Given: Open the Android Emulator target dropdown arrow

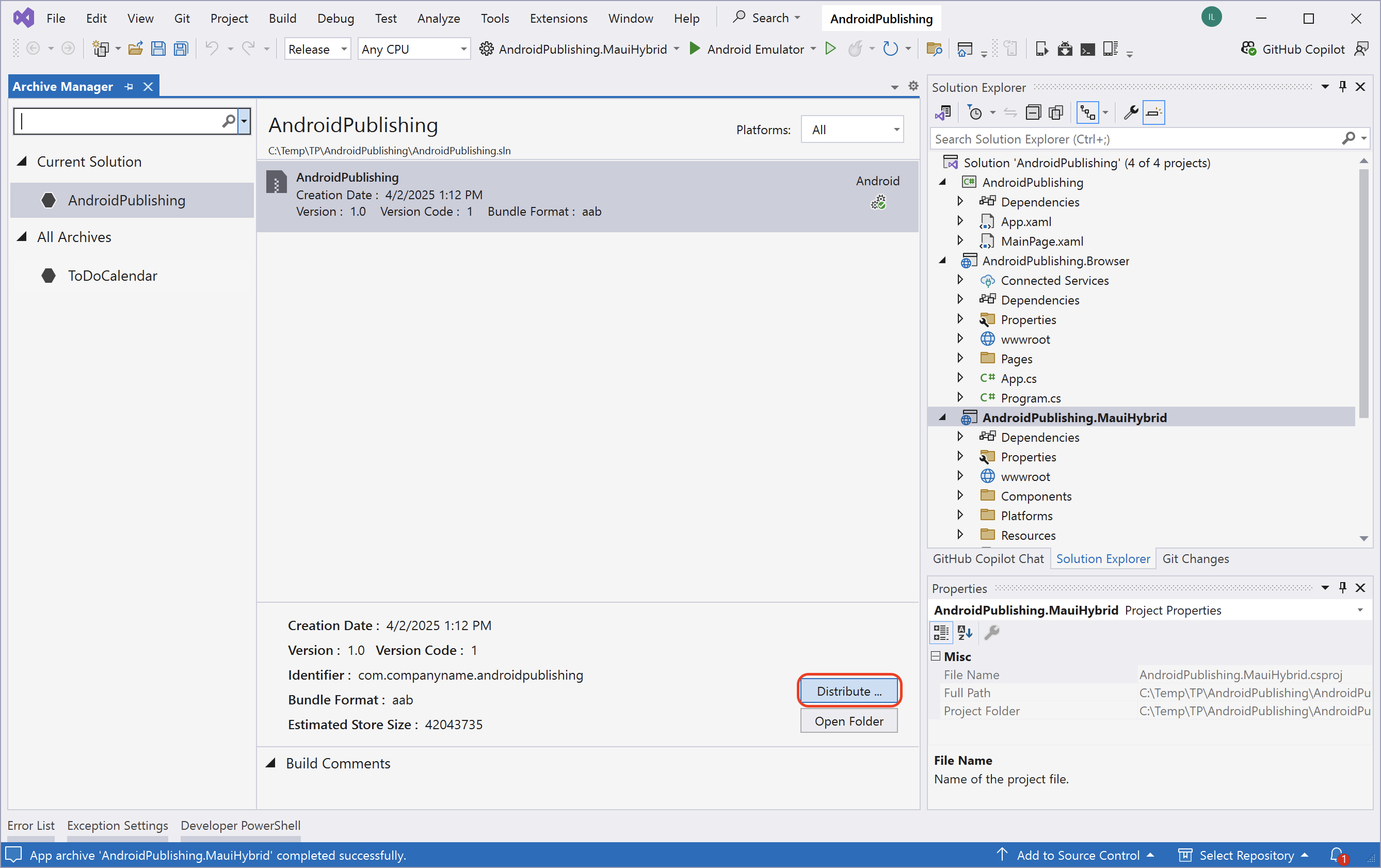Looking at the screenshot, I should tap(813, 50).
